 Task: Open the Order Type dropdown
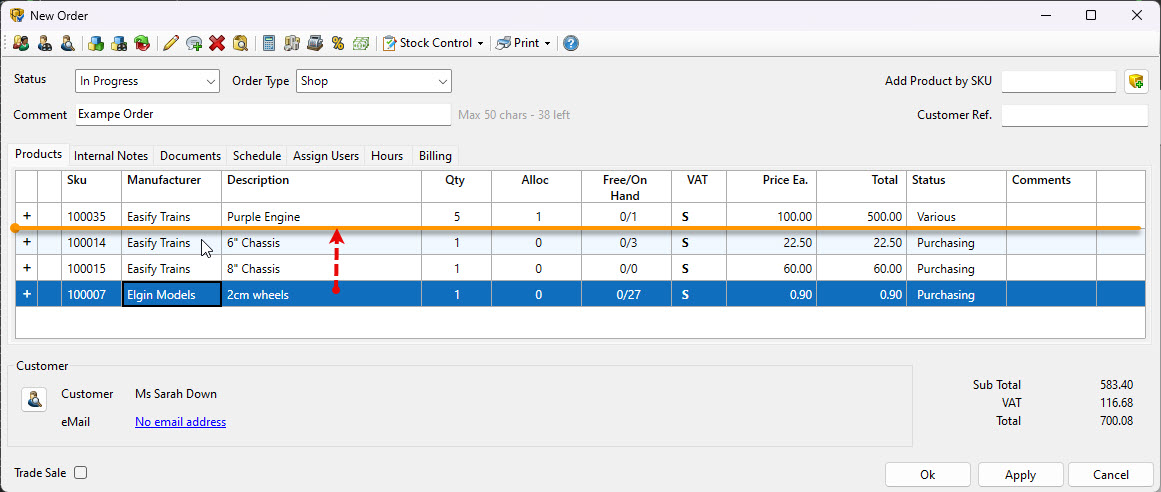click(374, 81)
